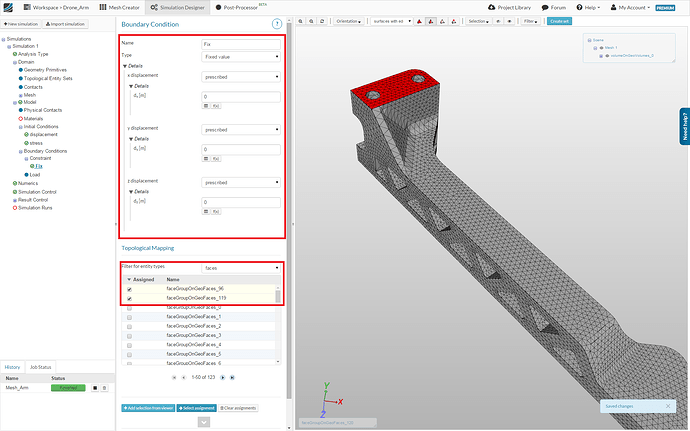
Task: Click f(x) formula icon under x displacement
Action: pyautogui.click(x=215, y=105)
